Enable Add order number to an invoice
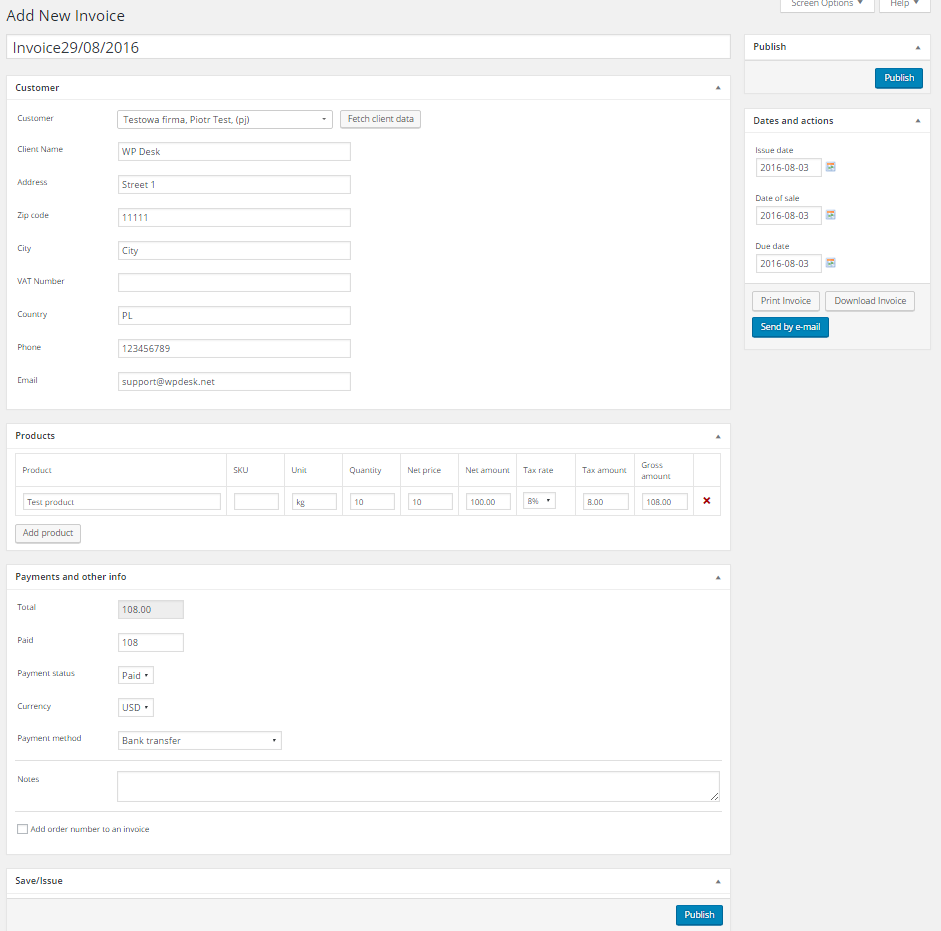 22,829
